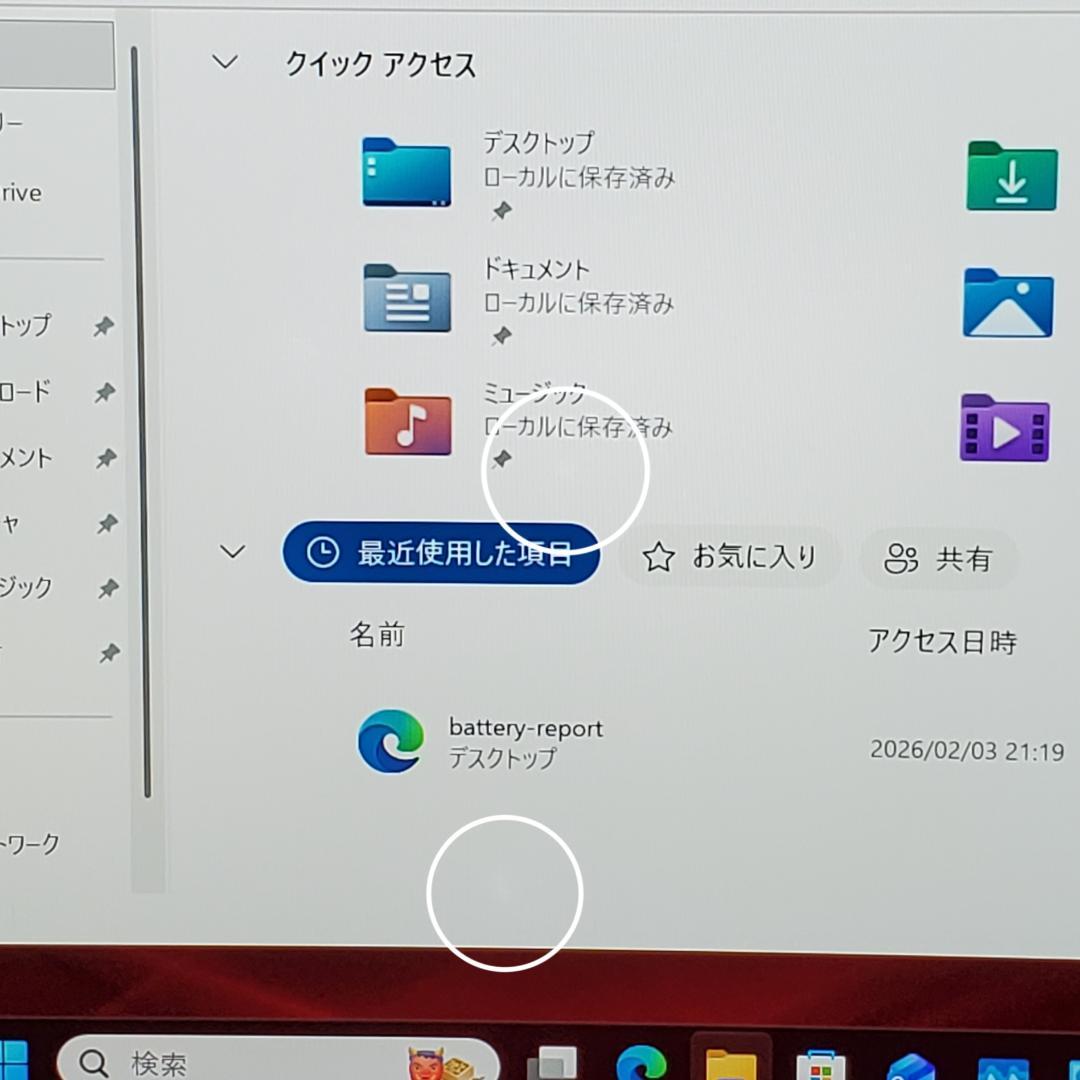The height and width of the screenshot is (1080, 1080).
Task: Open the ドキュメント folder icon
Action: click(x=406, y=298)
